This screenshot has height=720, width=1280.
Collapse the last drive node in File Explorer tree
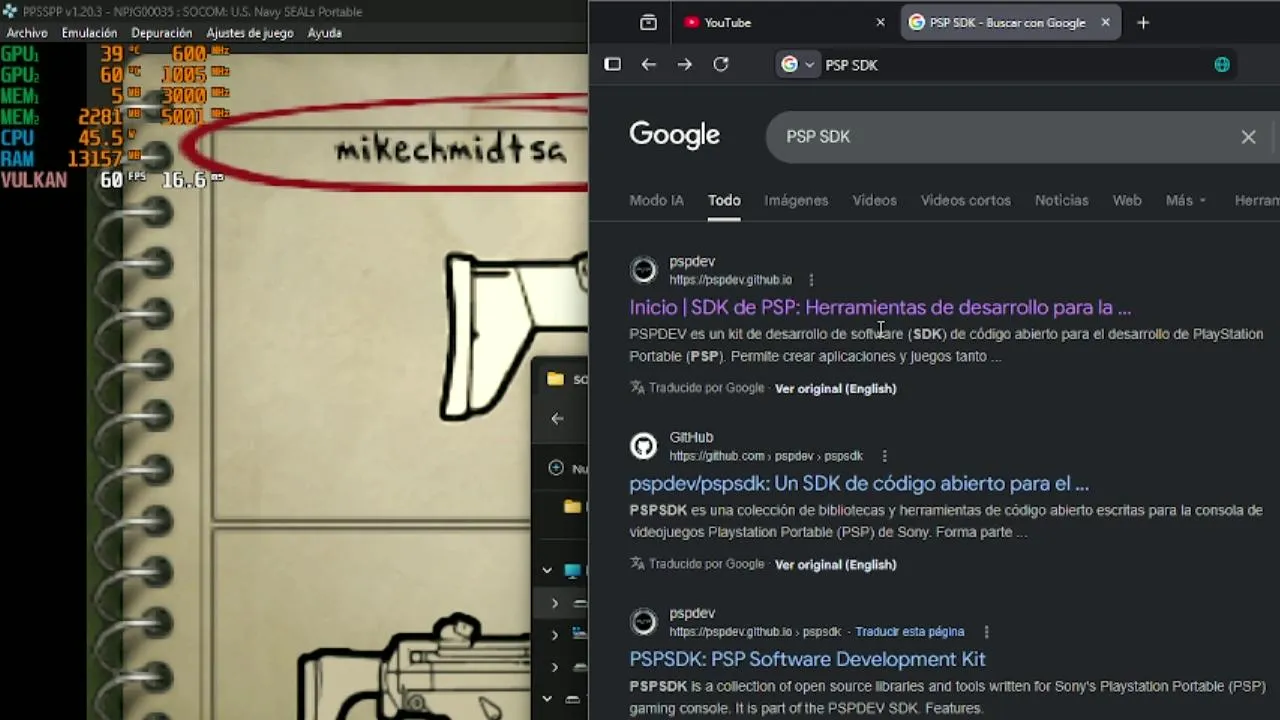tap(547, 699)
